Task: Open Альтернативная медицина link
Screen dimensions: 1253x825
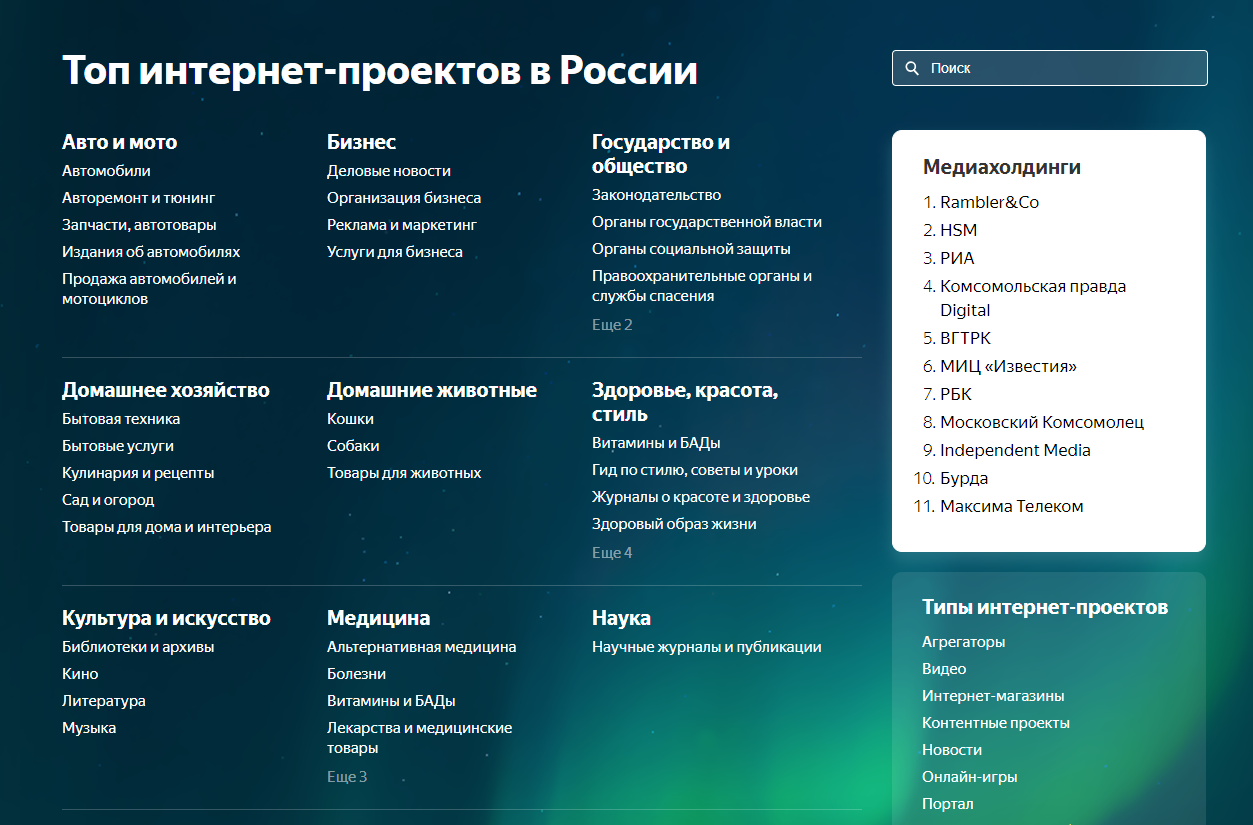Action: (422, 647)
